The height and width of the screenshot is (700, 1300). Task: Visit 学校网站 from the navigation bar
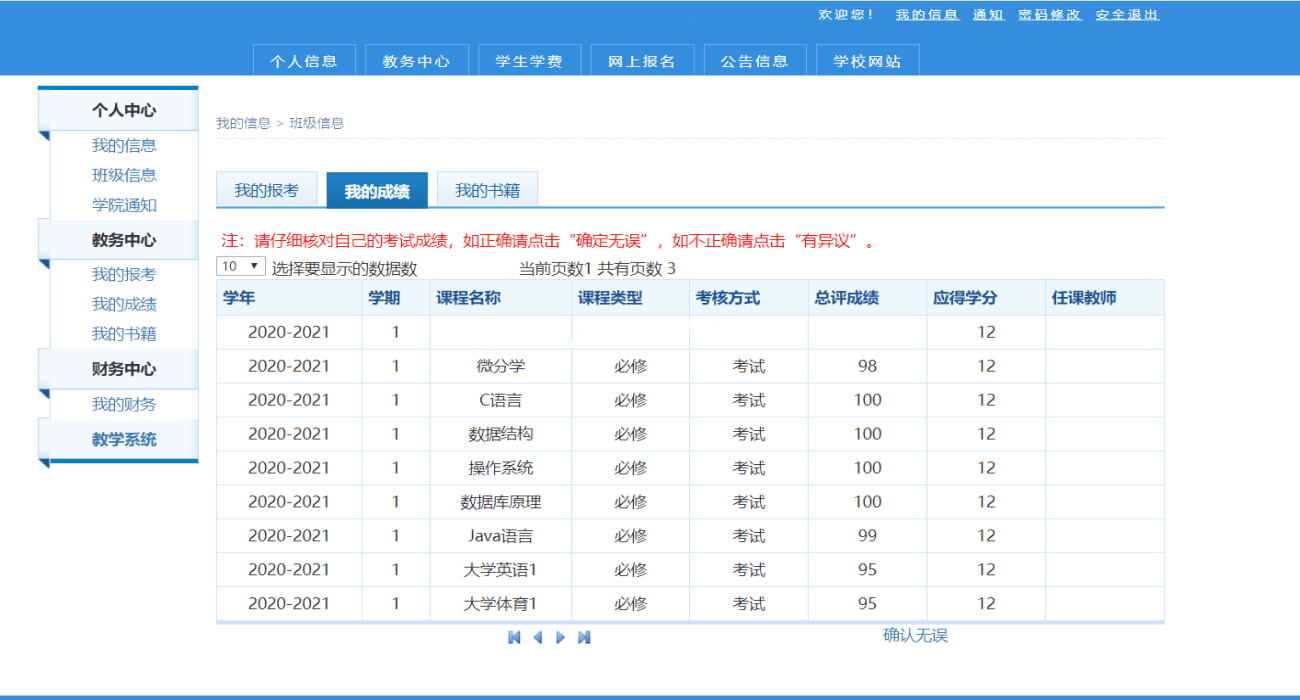[x=866, y=60]
